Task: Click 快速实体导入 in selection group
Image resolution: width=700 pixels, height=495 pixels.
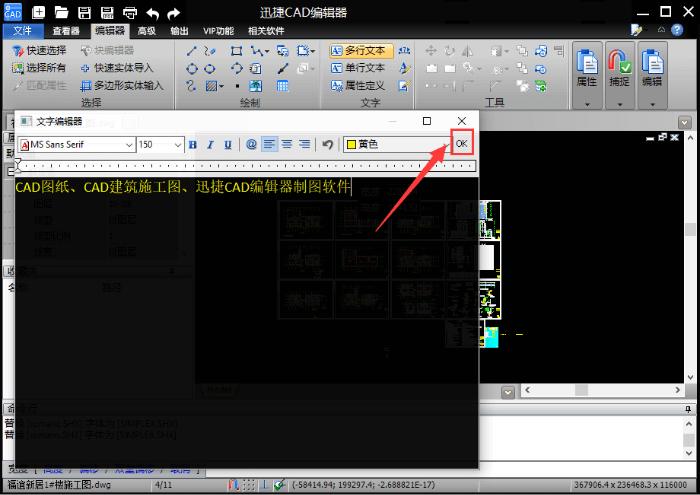Action: pos(117,68)
